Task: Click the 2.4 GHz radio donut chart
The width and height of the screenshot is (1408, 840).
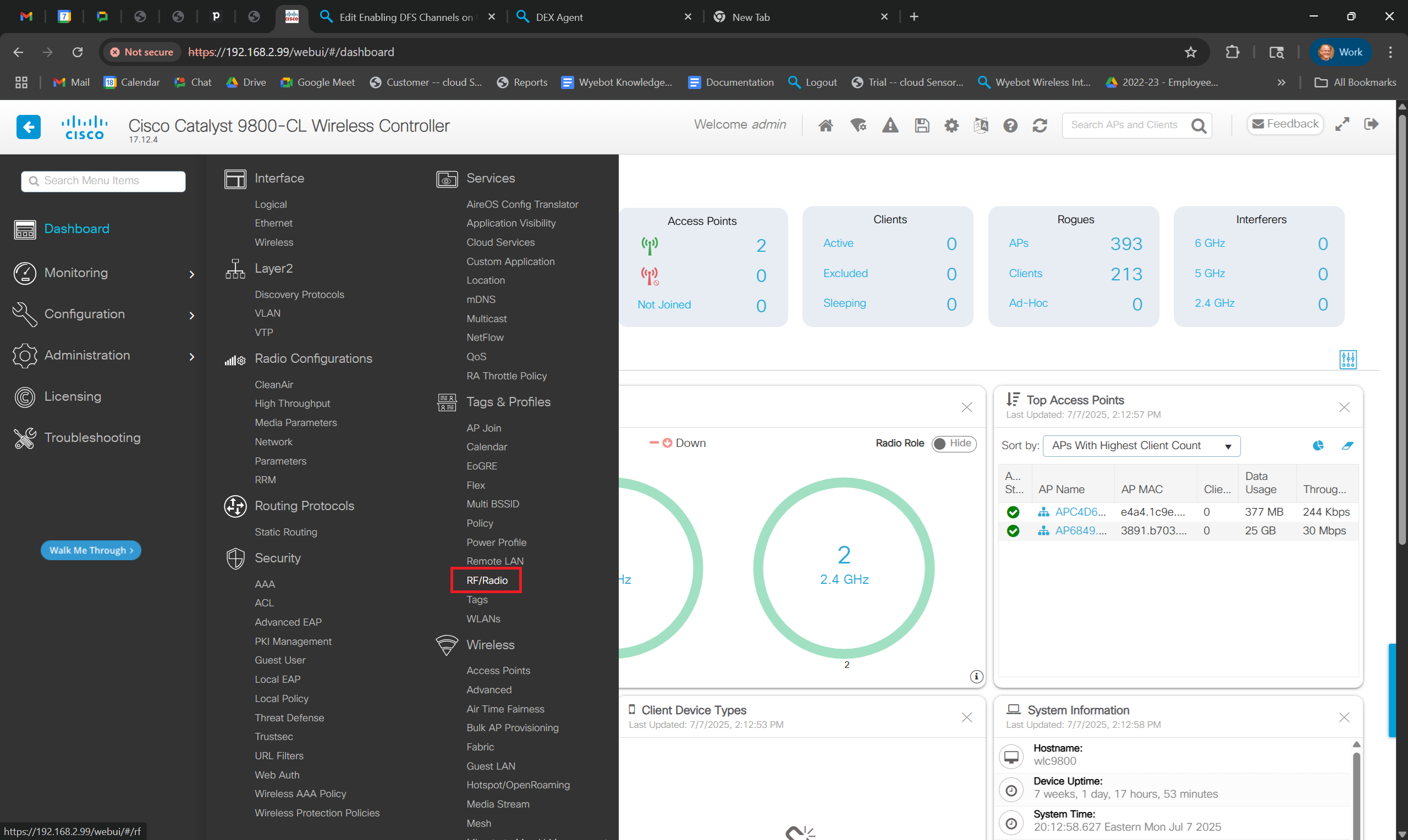Action: pyautogui.click(x=844, y=568)
